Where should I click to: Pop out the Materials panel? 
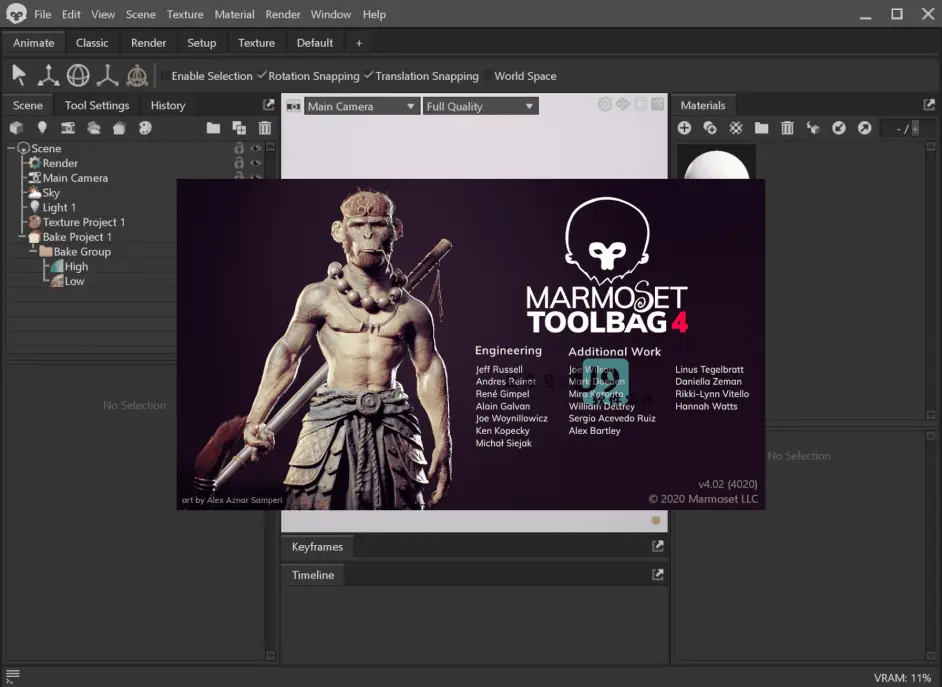pyautogui.click(x=929, y=104)
